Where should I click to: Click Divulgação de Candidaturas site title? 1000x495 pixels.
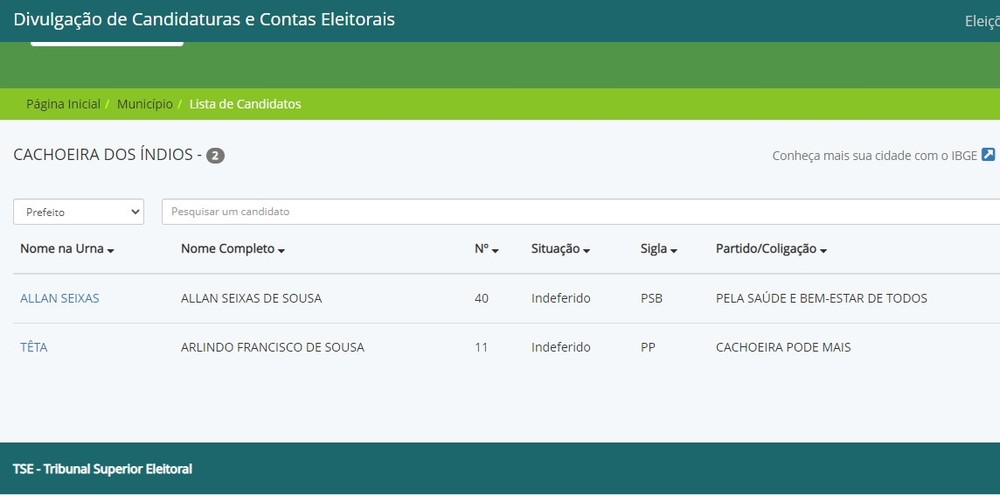[x=204, y=19]
